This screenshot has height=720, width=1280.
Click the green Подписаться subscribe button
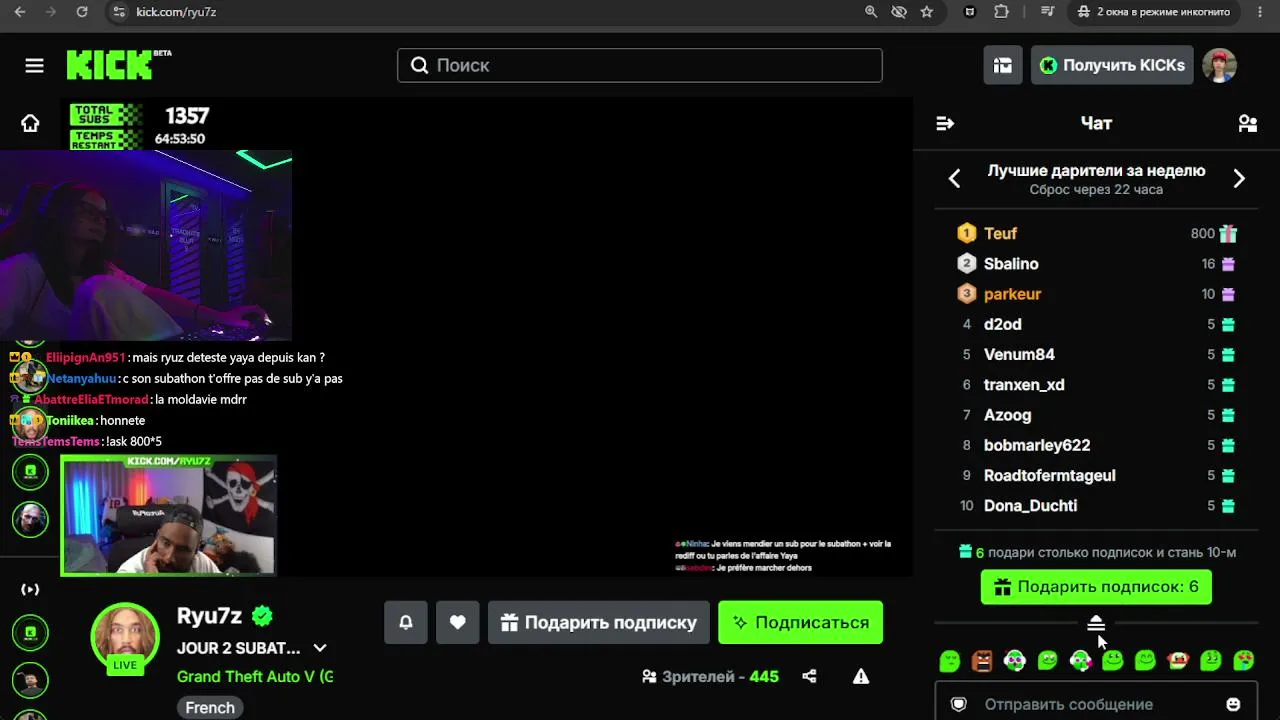tap(800, 622)
